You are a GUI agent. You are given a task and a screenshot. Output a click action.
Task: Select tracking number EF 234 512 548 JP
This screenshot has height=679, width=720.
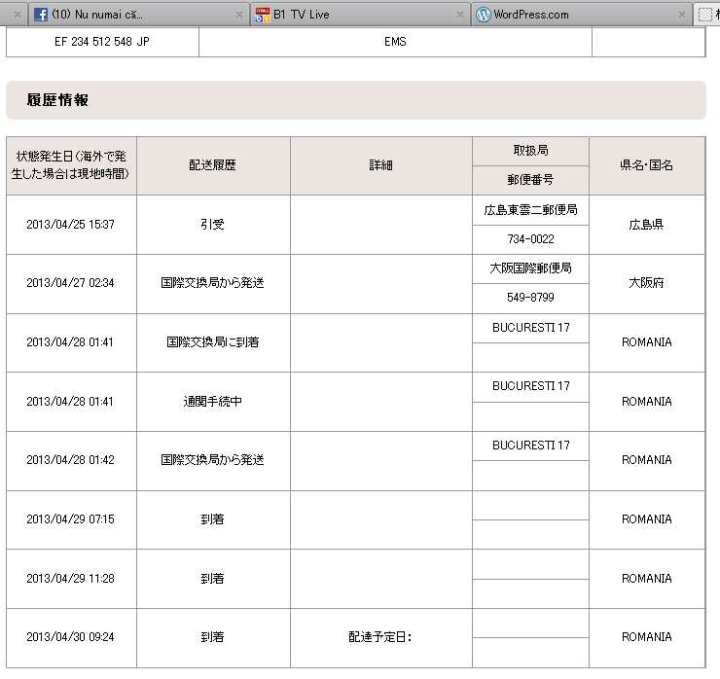102,42
